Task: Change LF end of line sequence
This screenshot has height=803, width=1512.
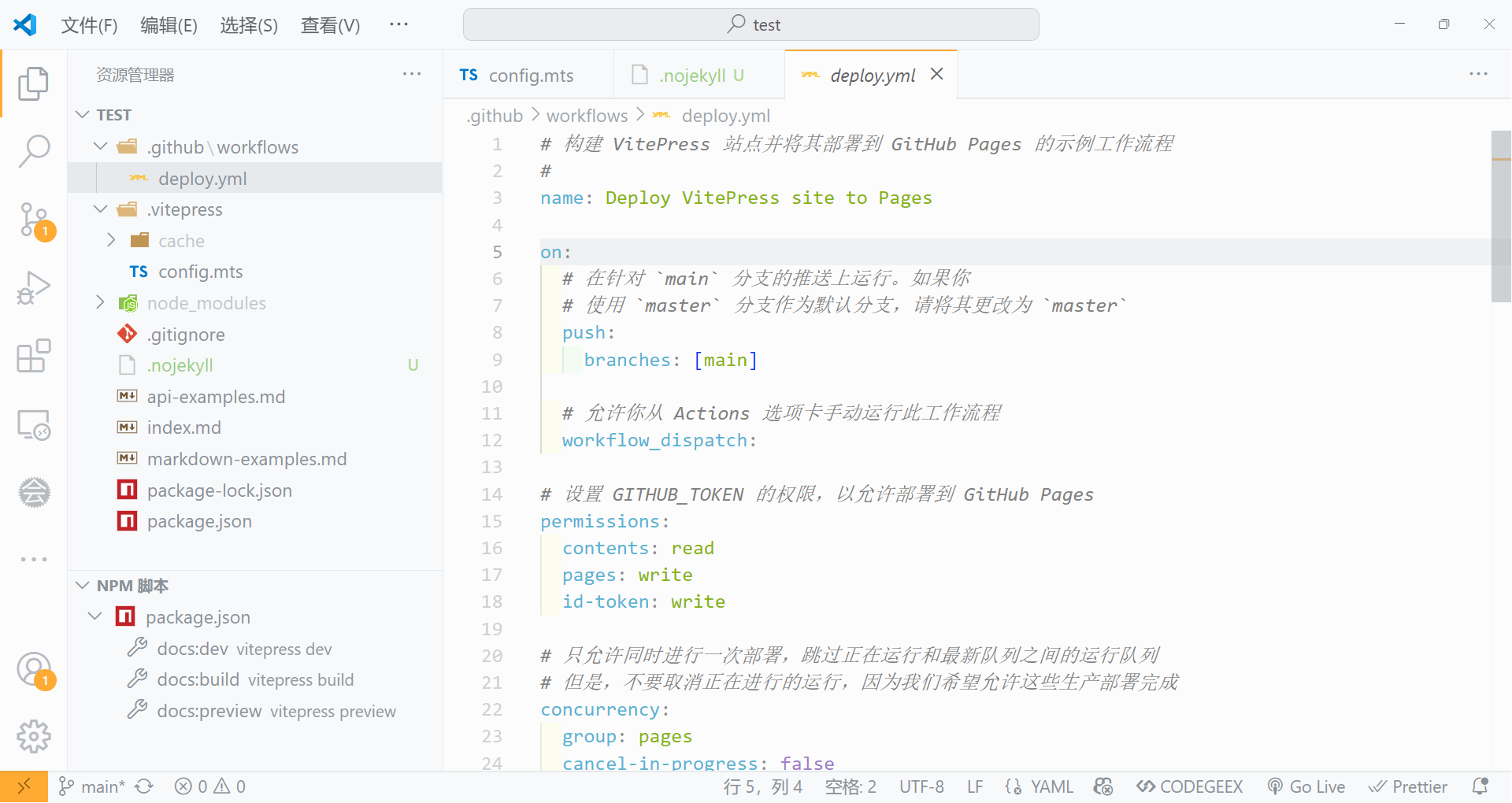Action: [975, 786]
